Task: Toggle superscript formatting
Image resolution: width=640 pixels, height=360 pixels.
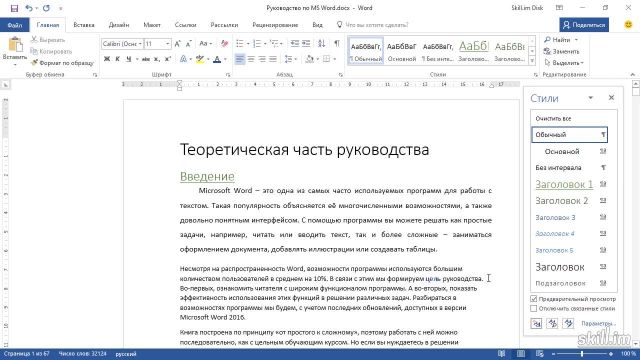Action: click(x=167, y=59)
